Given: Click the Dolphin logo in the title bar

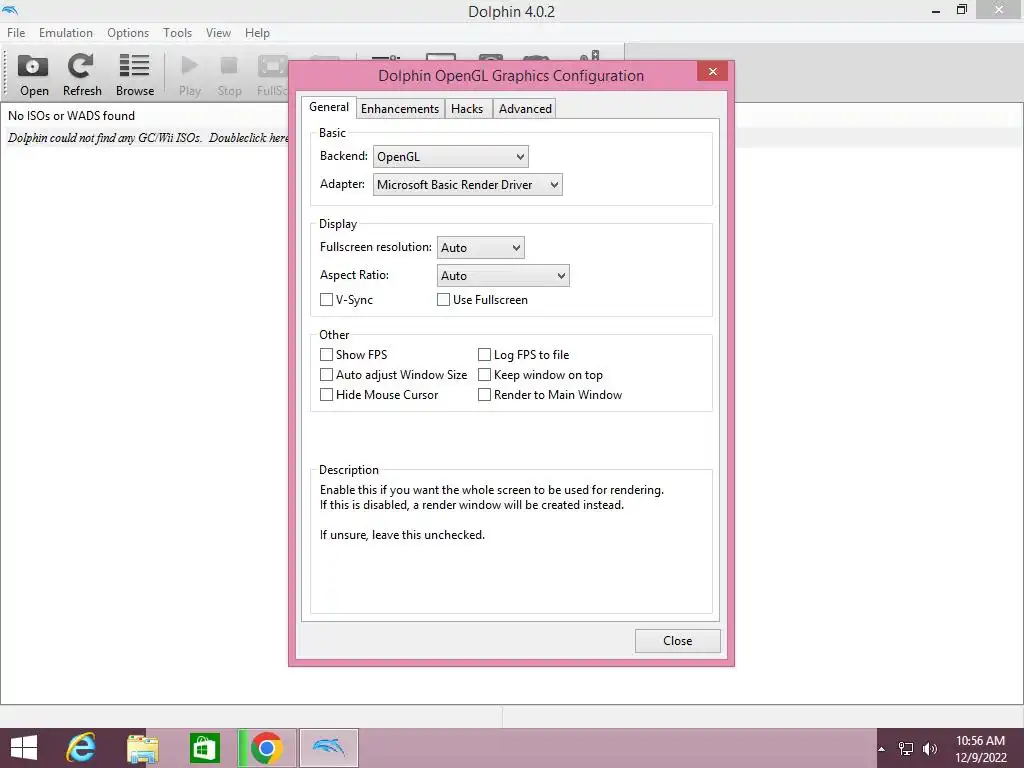Looking at the screenshot, I should point(10,10).
